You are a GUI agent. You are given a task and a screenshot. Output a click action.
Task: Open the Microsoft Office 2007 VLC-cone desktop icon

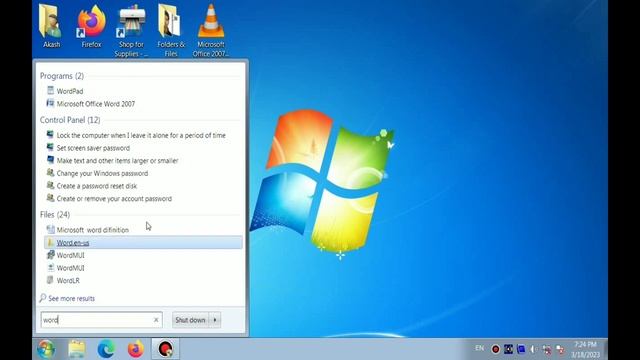(211, 31)
